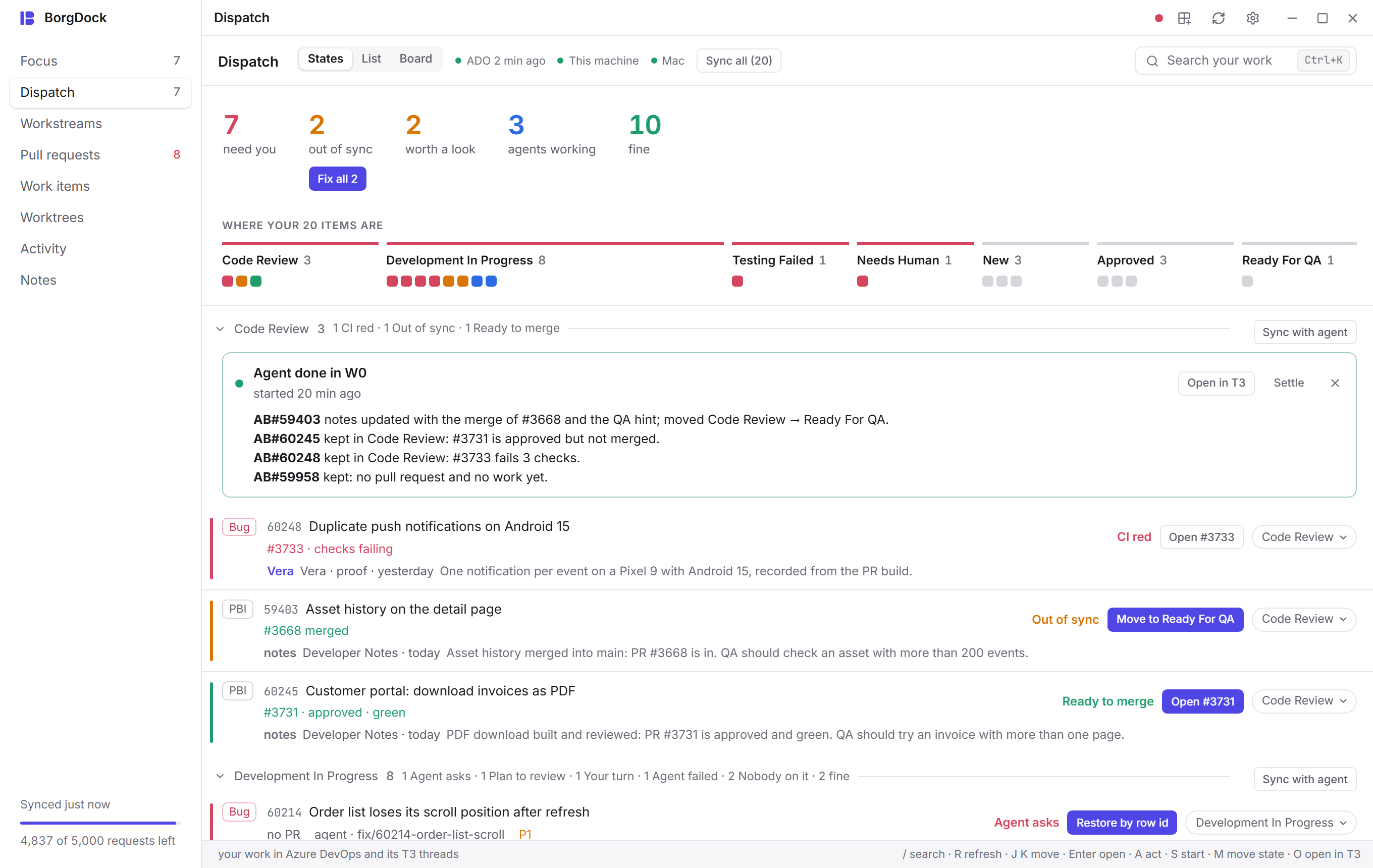Screen dimensions: 1373x868
Task: Click the 7 need you counter
Action: click(249, 135)
